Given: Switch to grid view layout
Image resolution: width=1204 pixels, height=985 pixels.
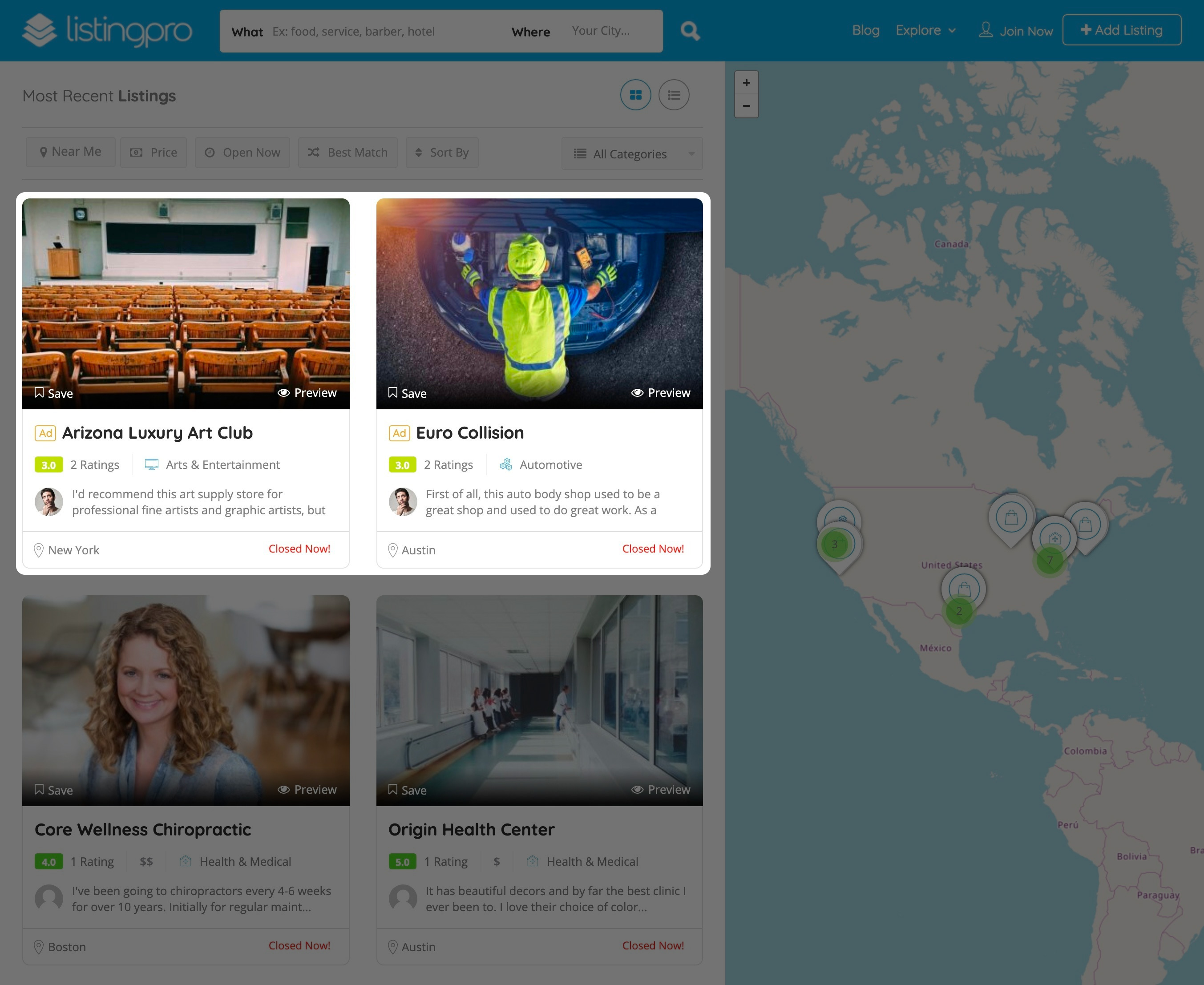Looking at the screenshot, I should [635, 95].
